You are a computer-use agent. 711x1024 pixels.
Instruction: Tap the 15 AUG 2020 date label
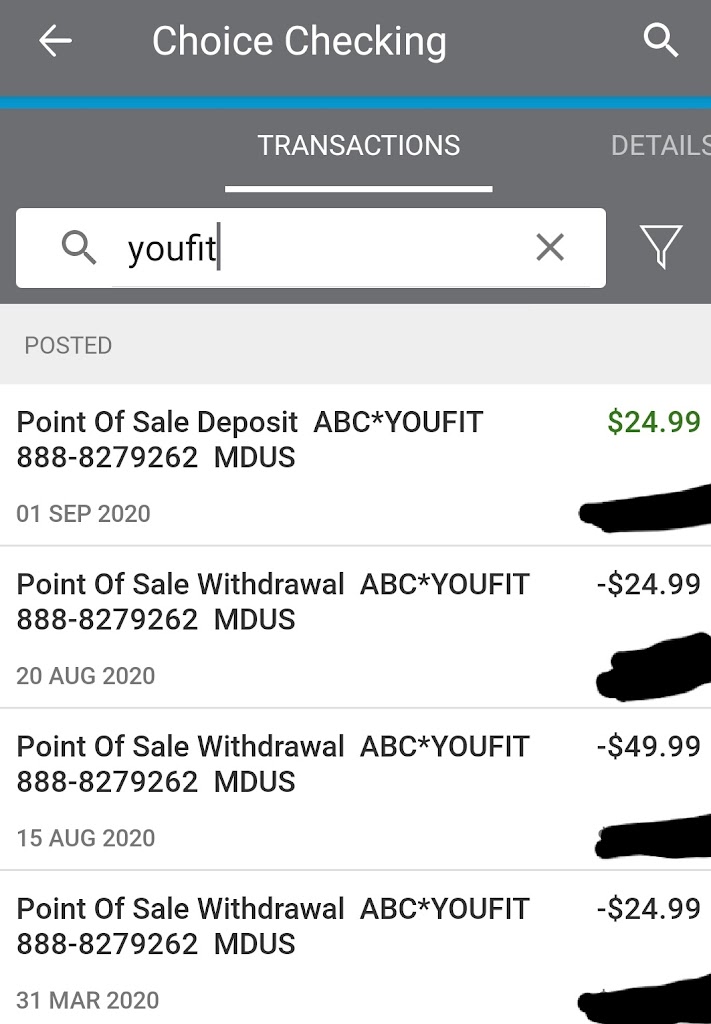86,838
